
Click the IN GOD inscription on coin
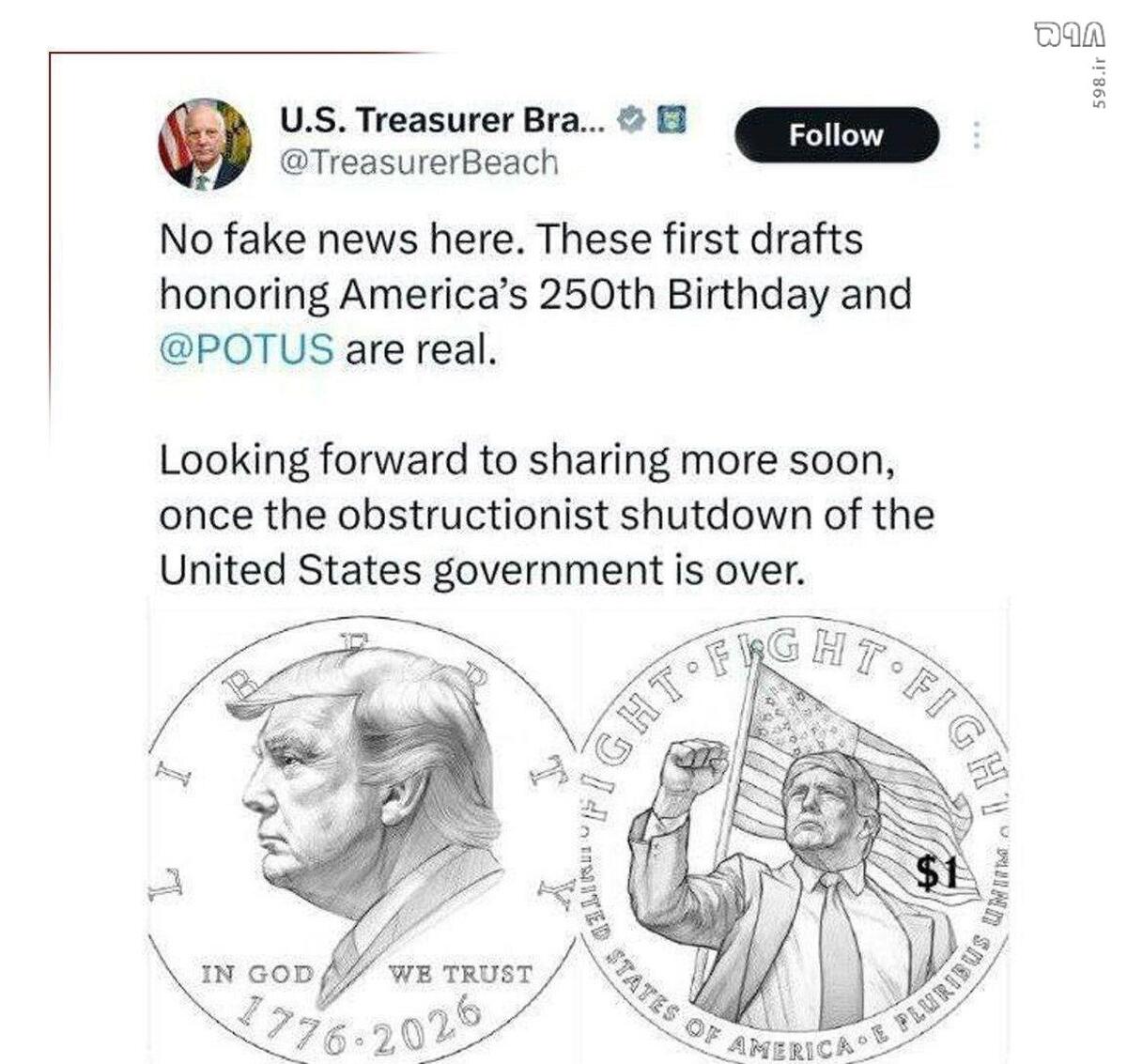(x=256, y=974)
